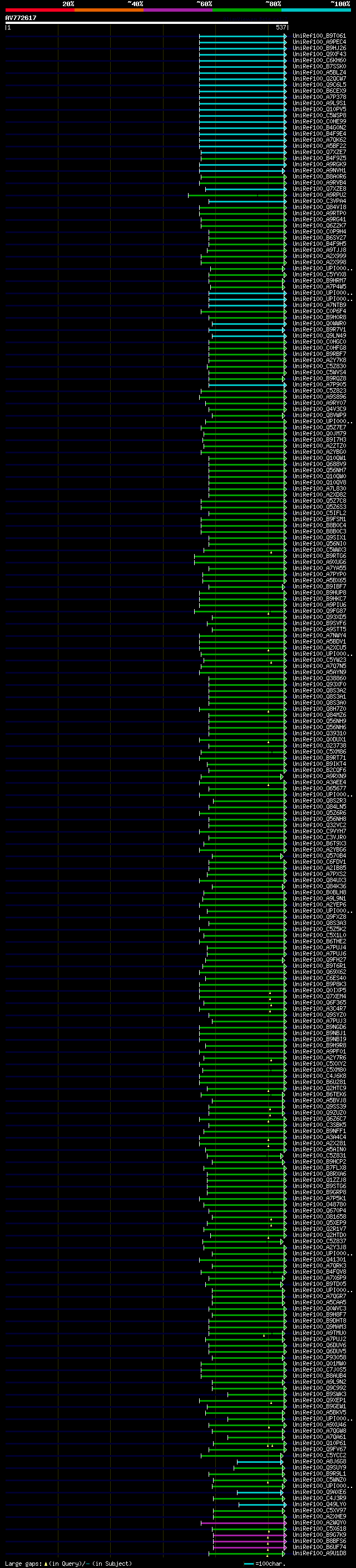Select the UniRef100_B4F9Z5 label
The height and width of the screenshot is (1568, 356).
[x=319, y=159]
